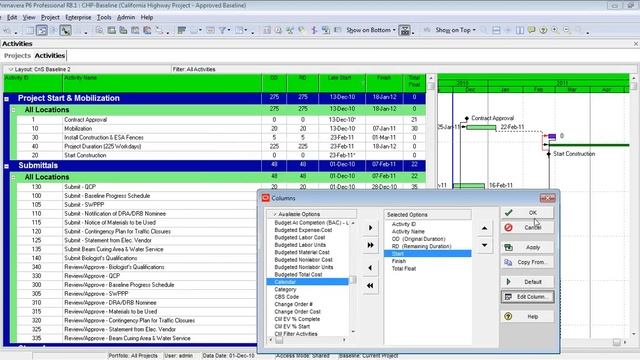
Task: Click the Activity Name column header
Action: pos(162,83)
